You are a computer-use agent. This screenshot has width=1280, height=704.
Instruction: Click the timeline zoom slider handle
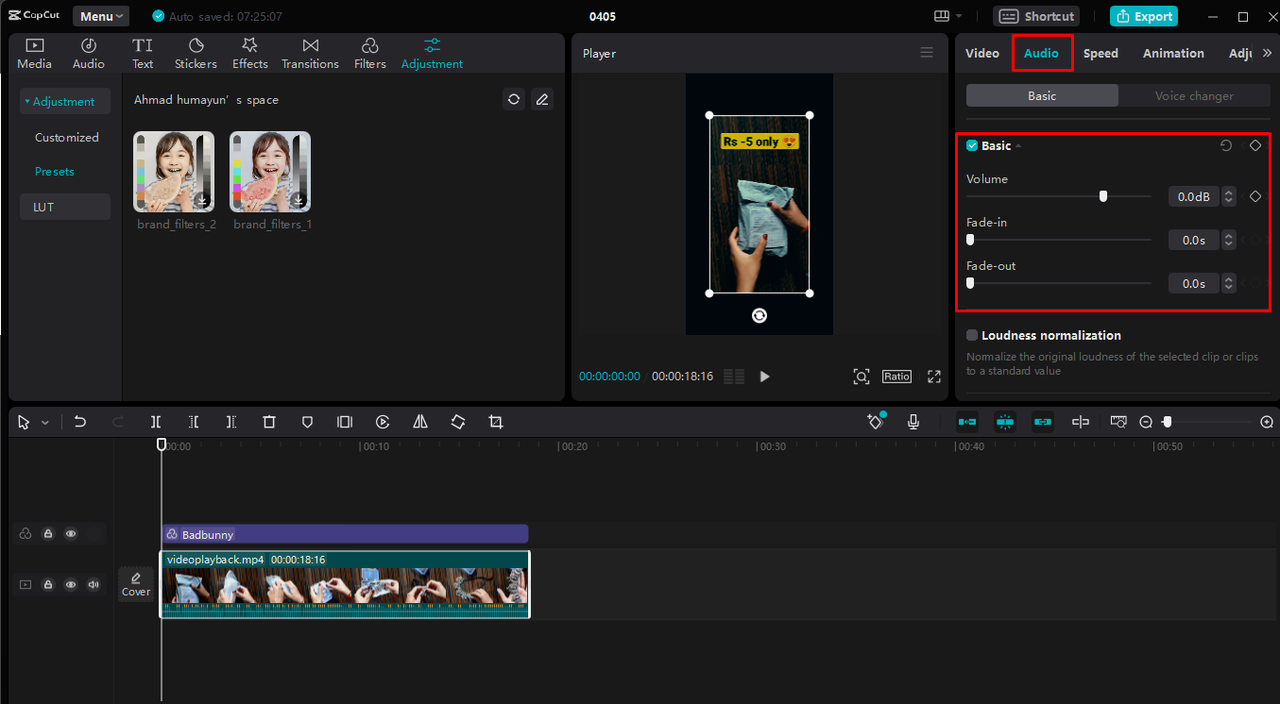pyautogui.click(x=1167, y=422)
